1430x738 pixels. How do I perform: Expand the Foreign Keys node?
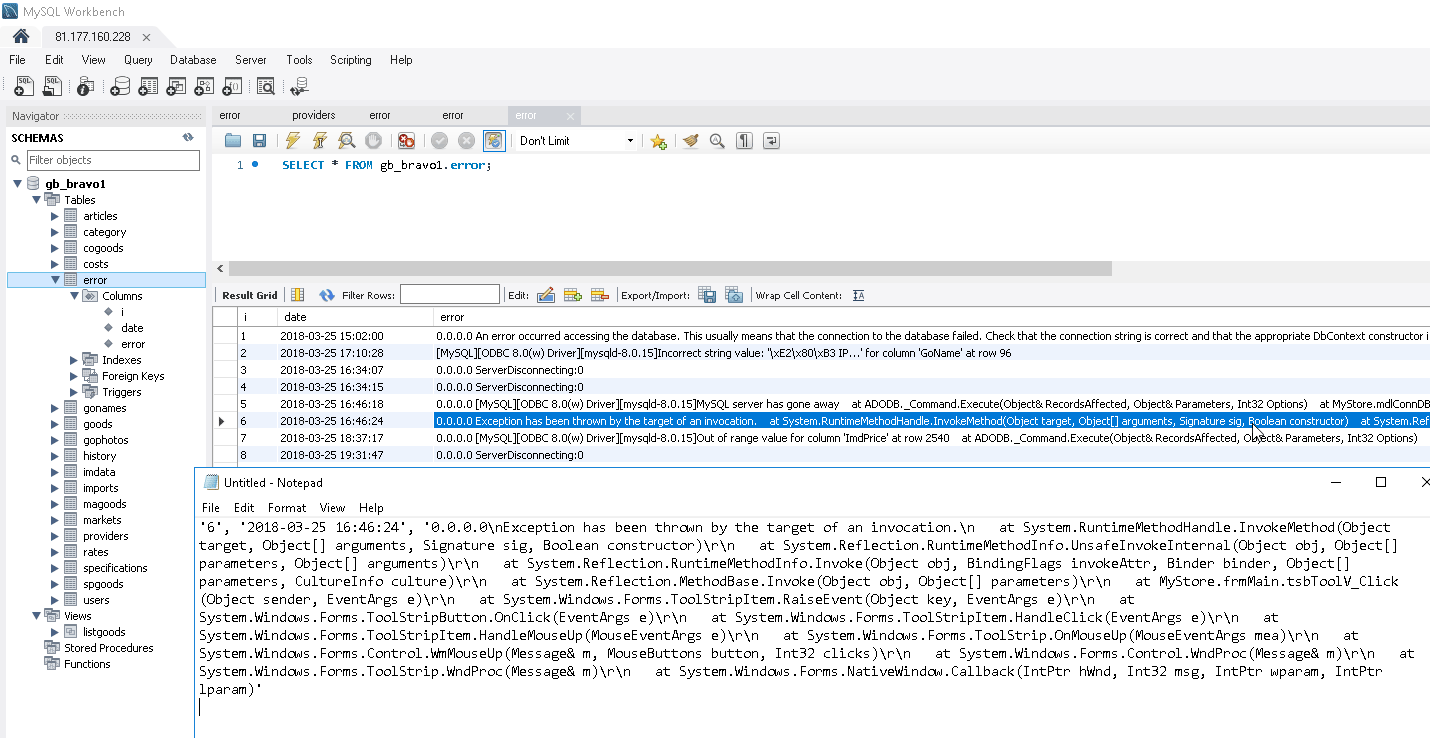(74, 376)
